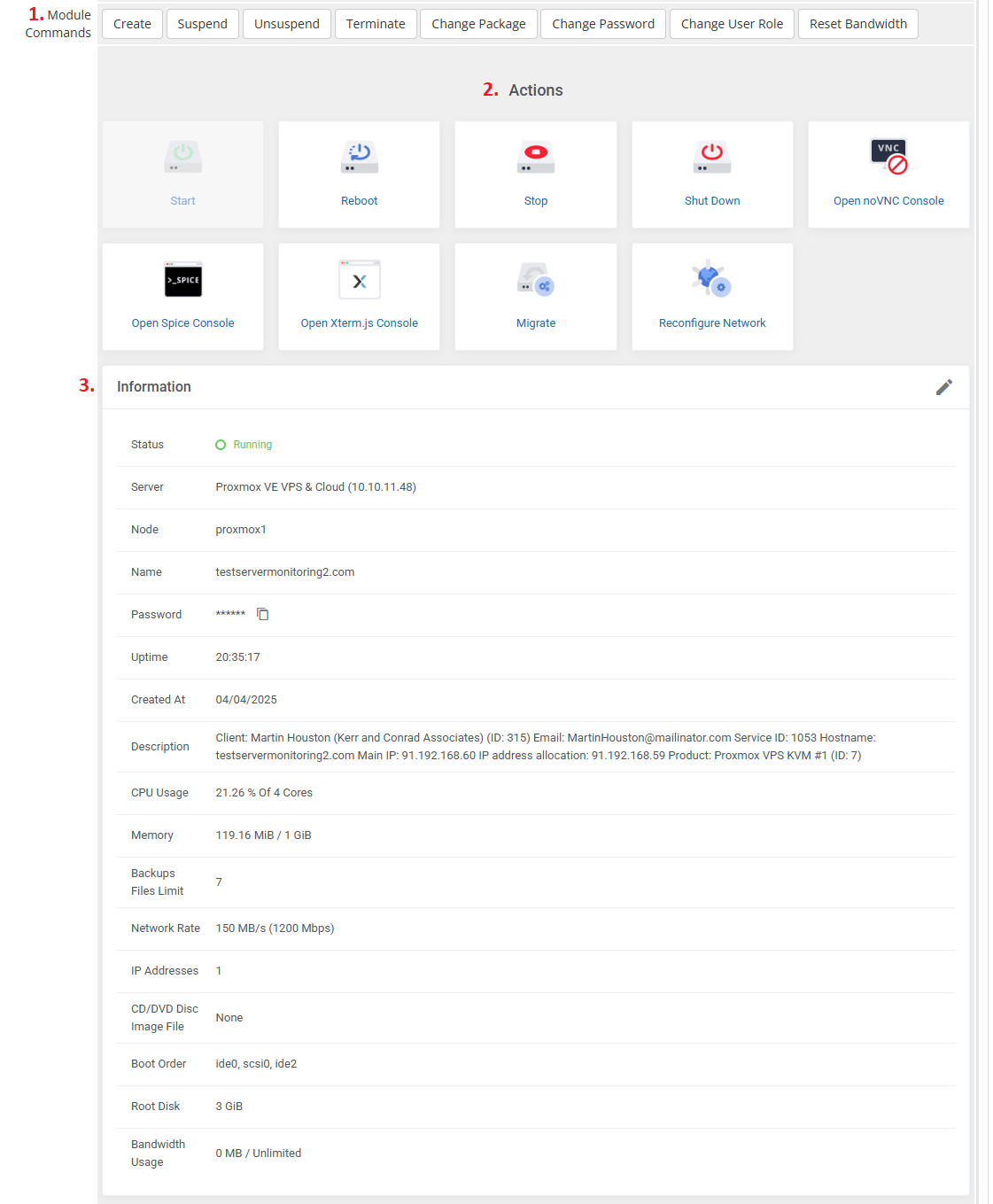Click the Migrate label link
Image resolution: width=993 pixels, height=1204 pixels.
tap(536, 323)
